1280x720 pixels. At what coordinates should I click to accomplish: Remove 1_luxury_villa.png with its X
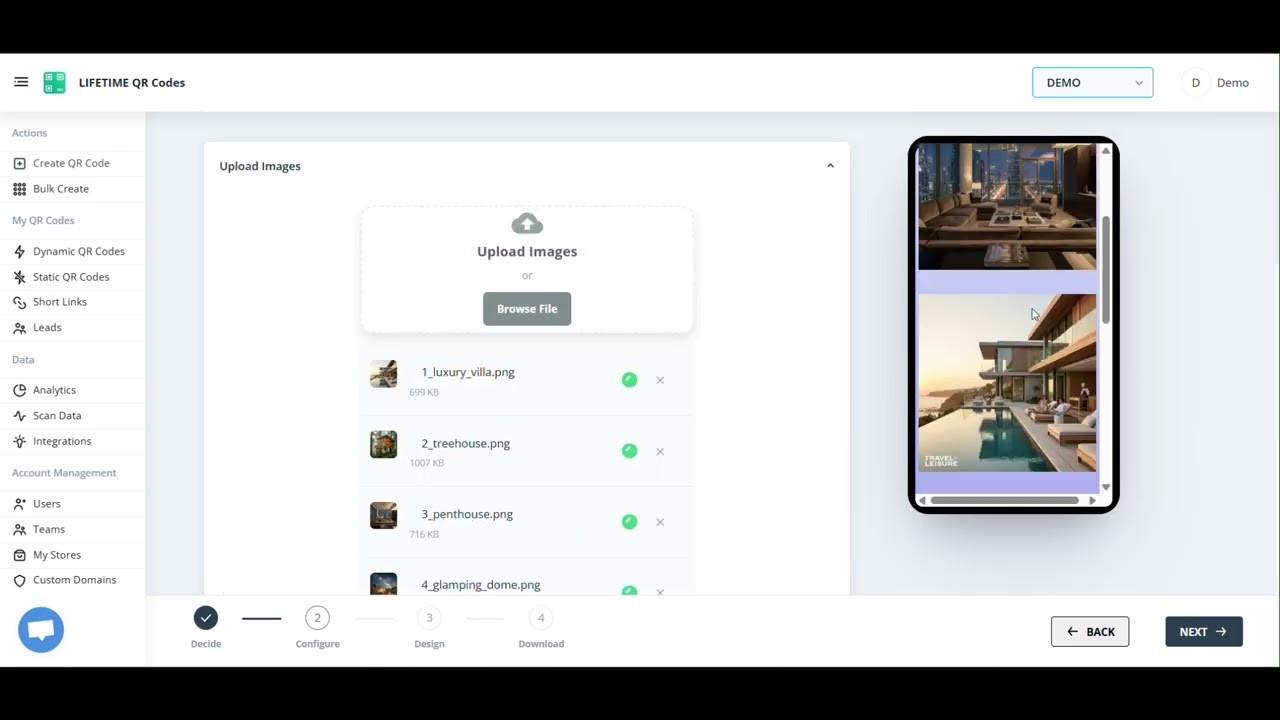(660, 380)
